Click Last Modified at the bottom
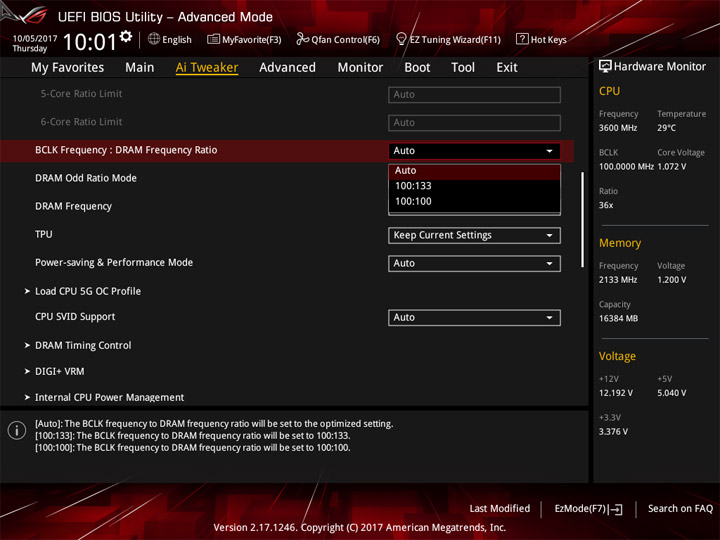 click(x=500, y=509)
